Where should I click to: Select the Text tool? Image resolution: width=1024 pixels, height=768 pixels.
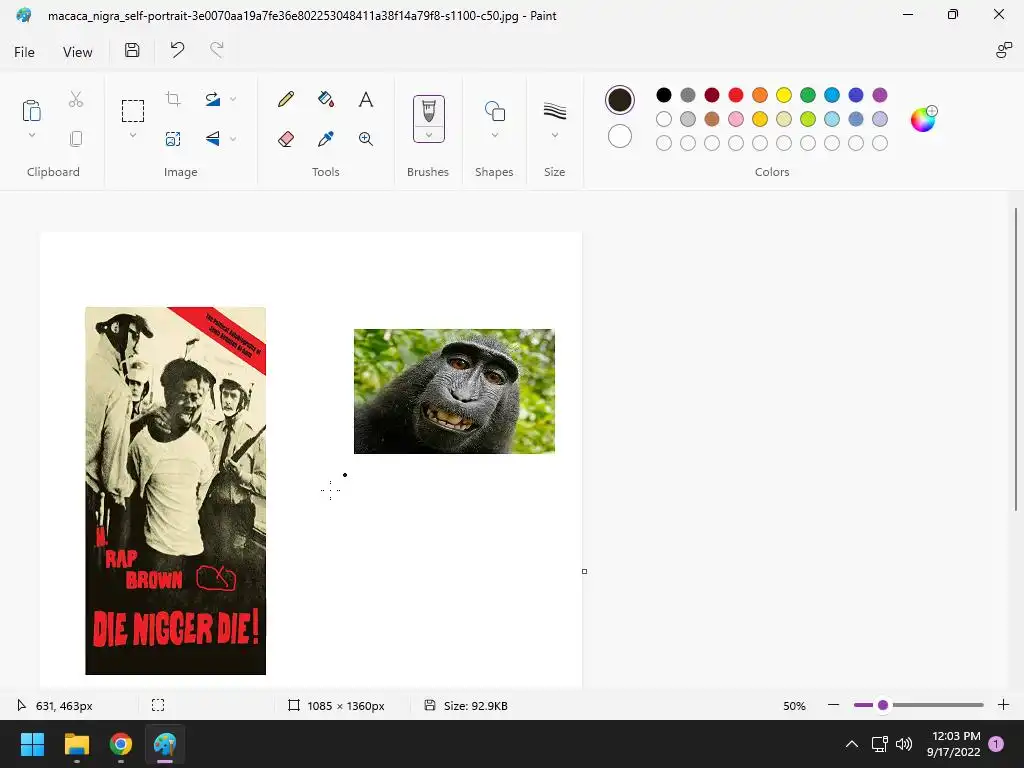pos(366,99)
